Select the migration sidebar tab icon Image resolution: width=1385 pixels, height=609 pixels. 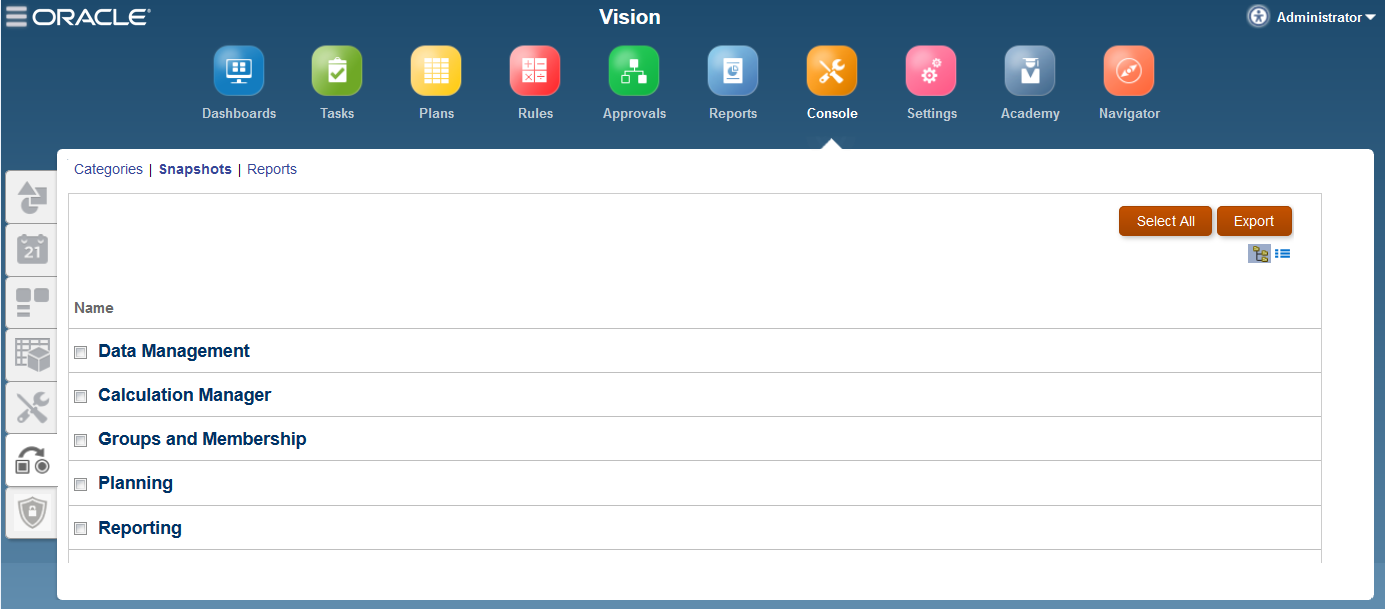tap(32, 460)
